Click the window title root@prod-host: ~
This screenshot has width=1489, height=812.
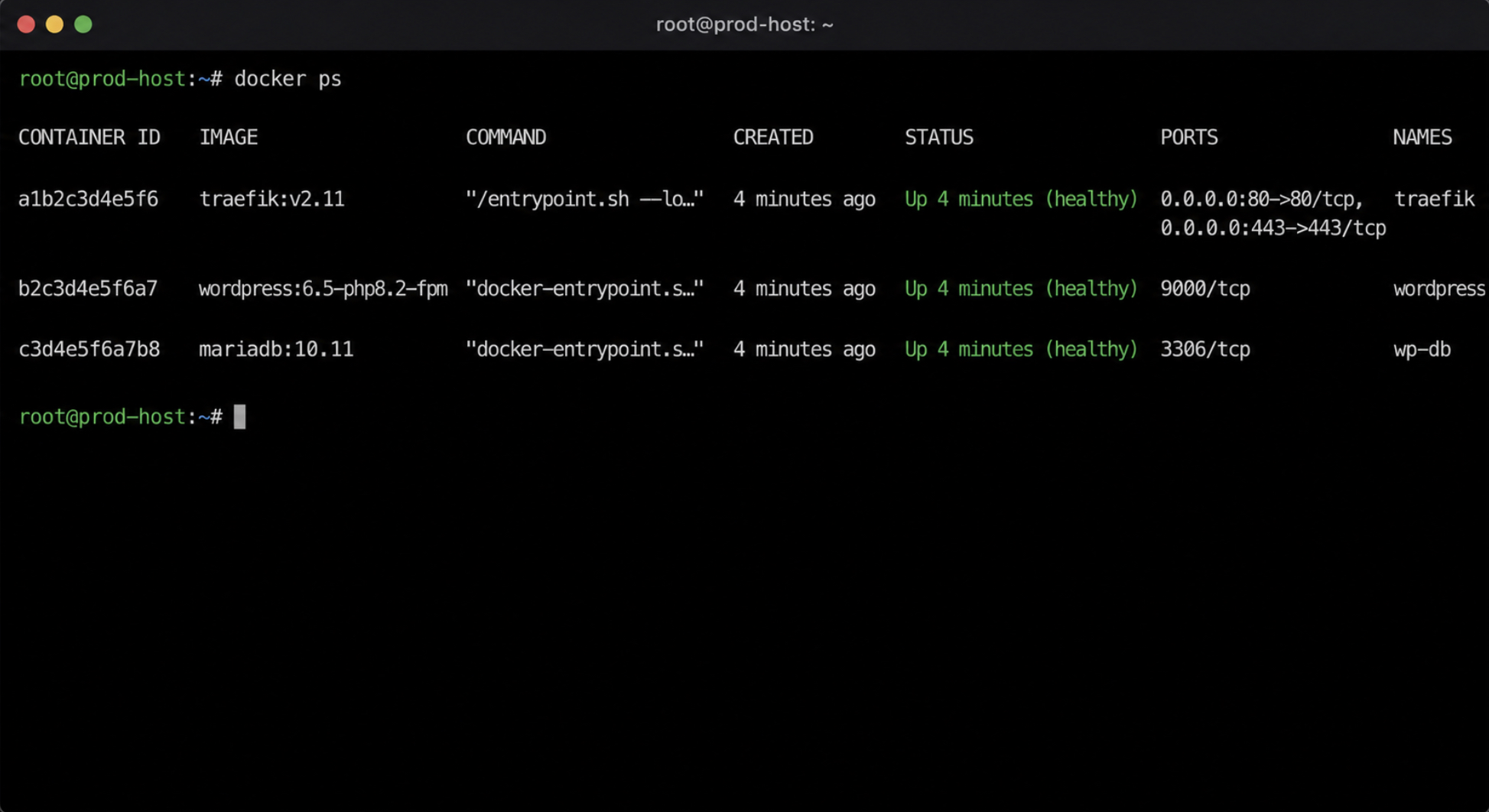[x=744, y=24]
